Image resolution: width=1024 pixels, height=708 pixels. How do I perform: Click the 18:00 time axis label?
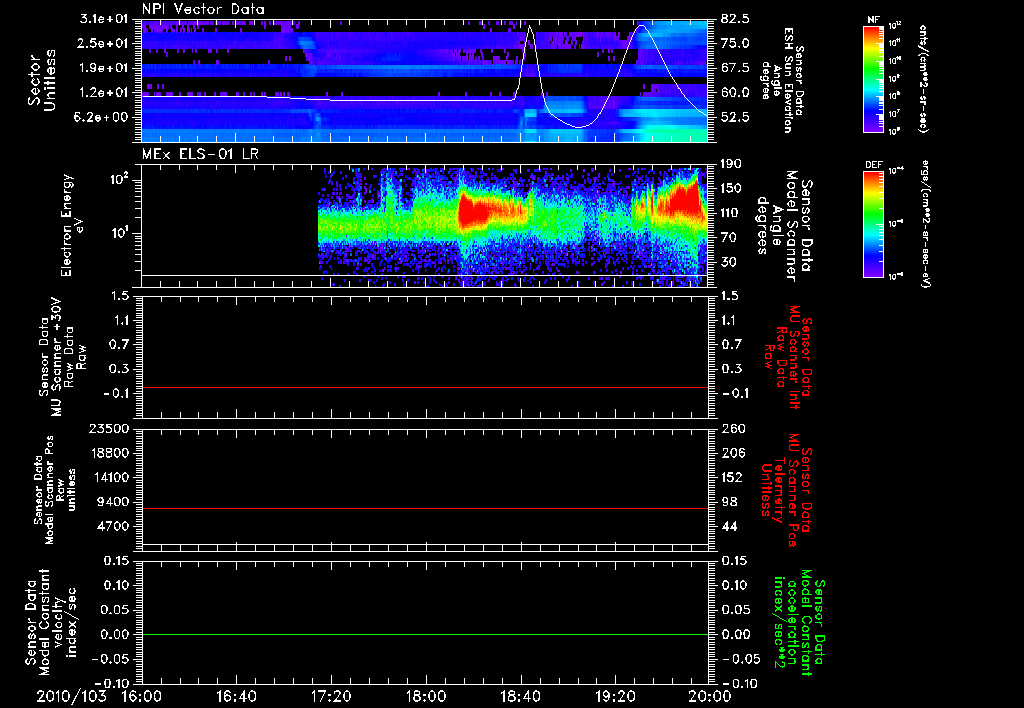pos(426,696)
